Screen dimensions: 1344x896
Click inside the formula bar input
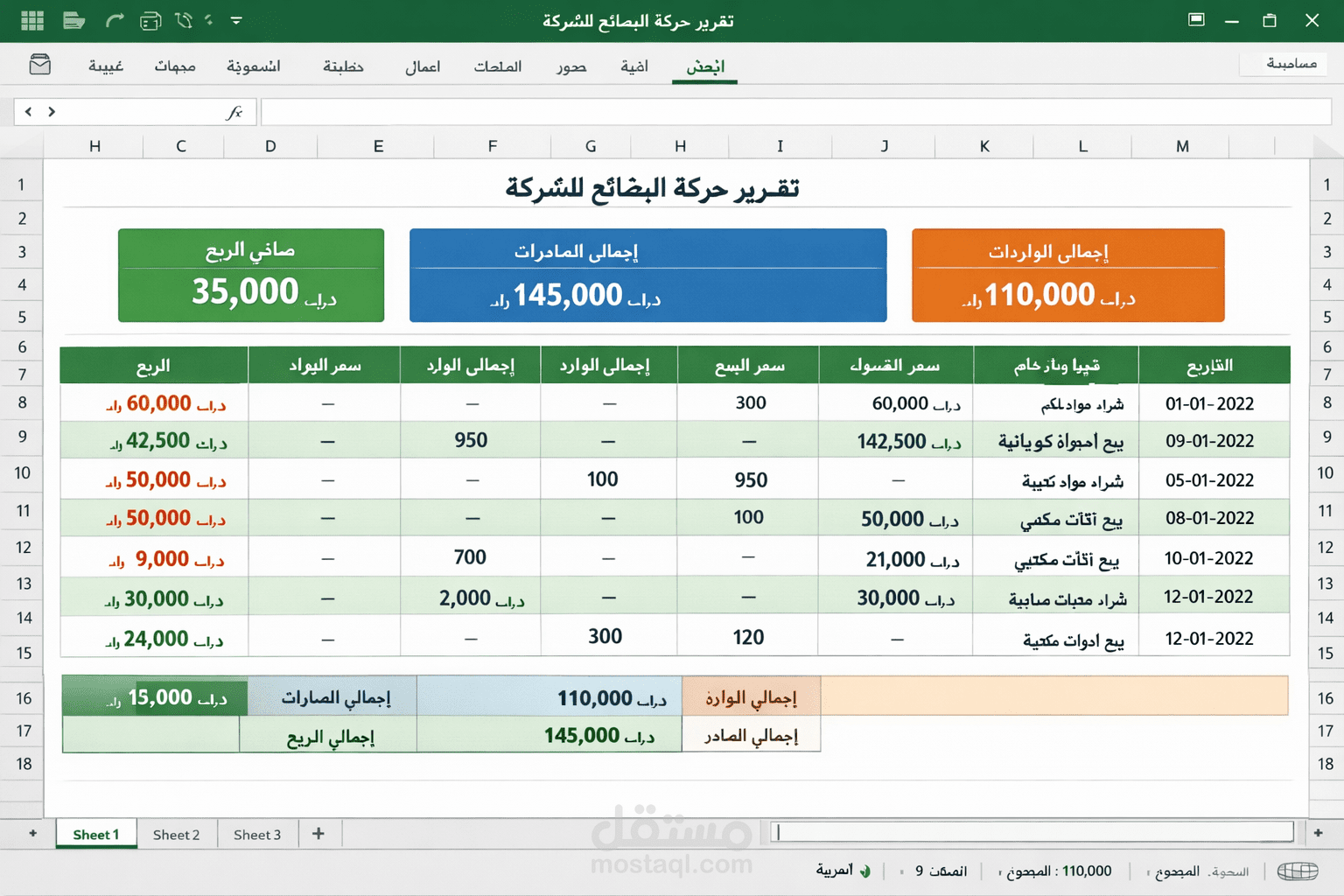[796, 112]
